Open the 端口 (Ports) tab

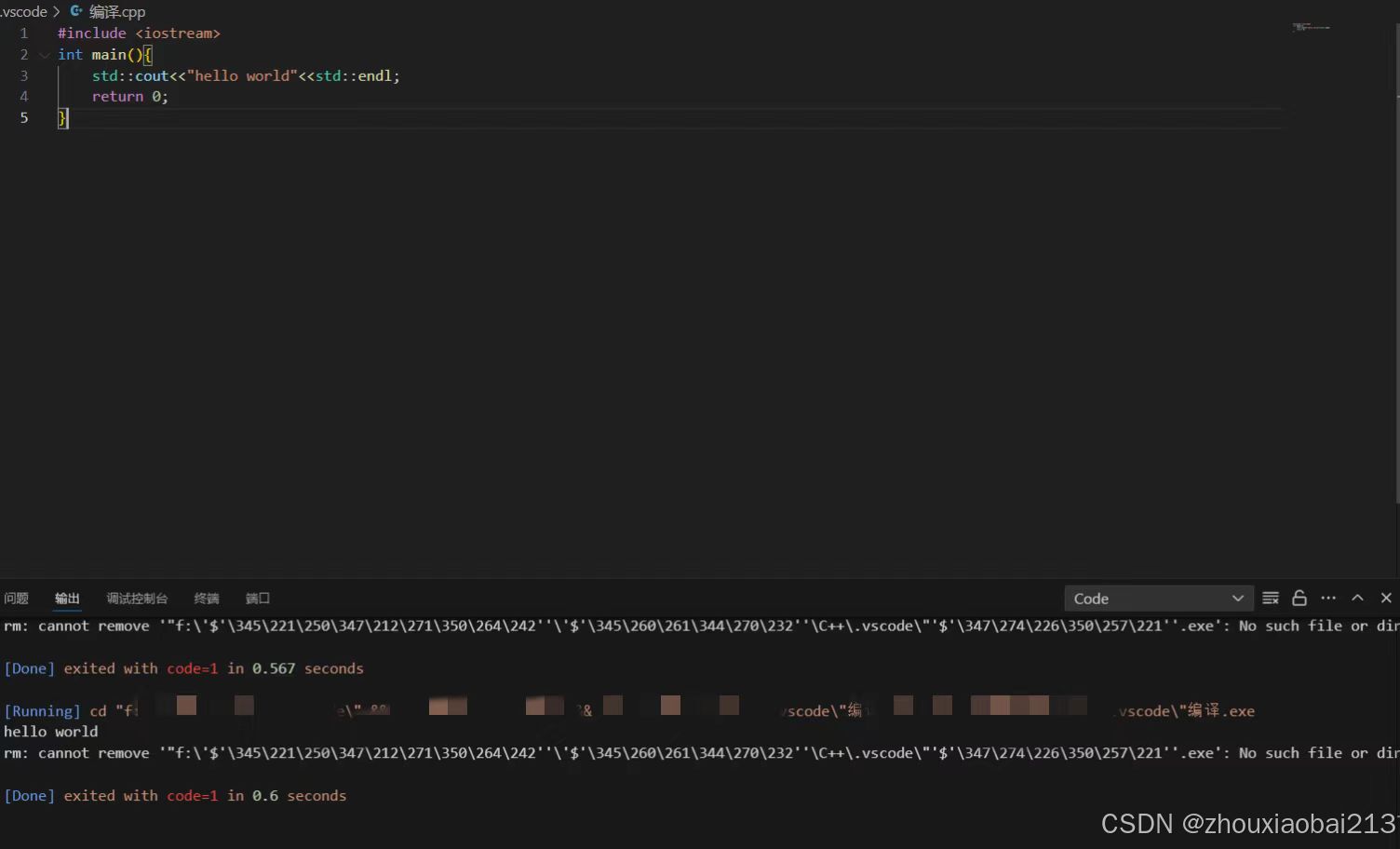coord(257,598)
